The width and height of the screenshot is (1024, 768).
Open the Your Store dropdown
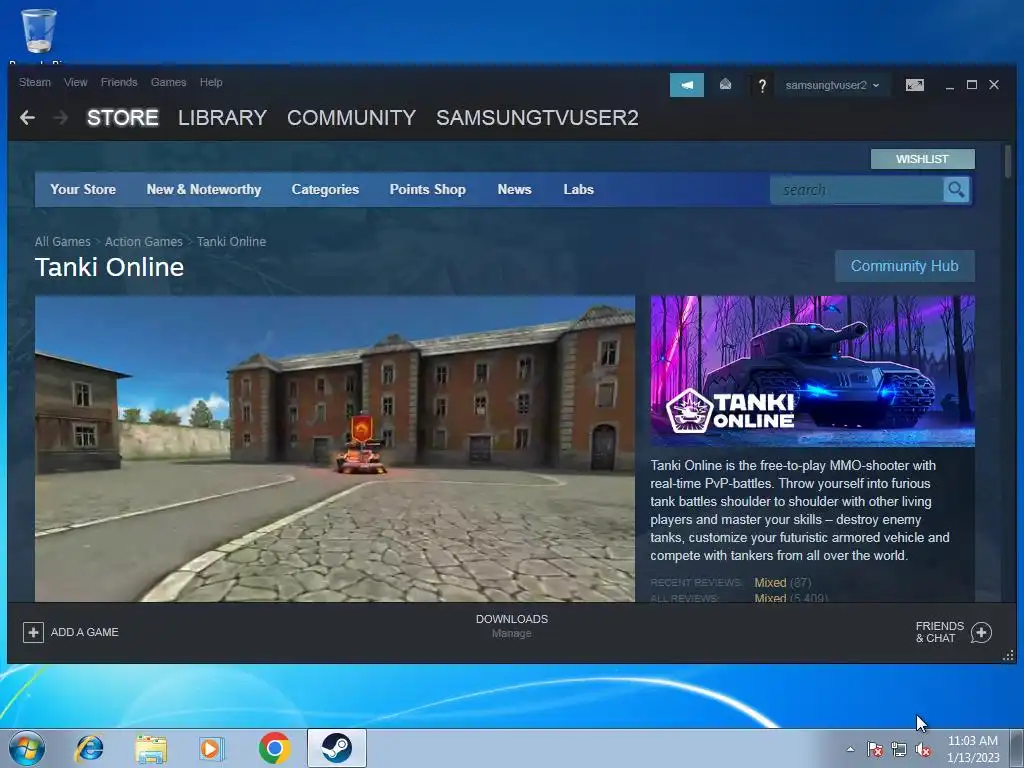point(83,189)
